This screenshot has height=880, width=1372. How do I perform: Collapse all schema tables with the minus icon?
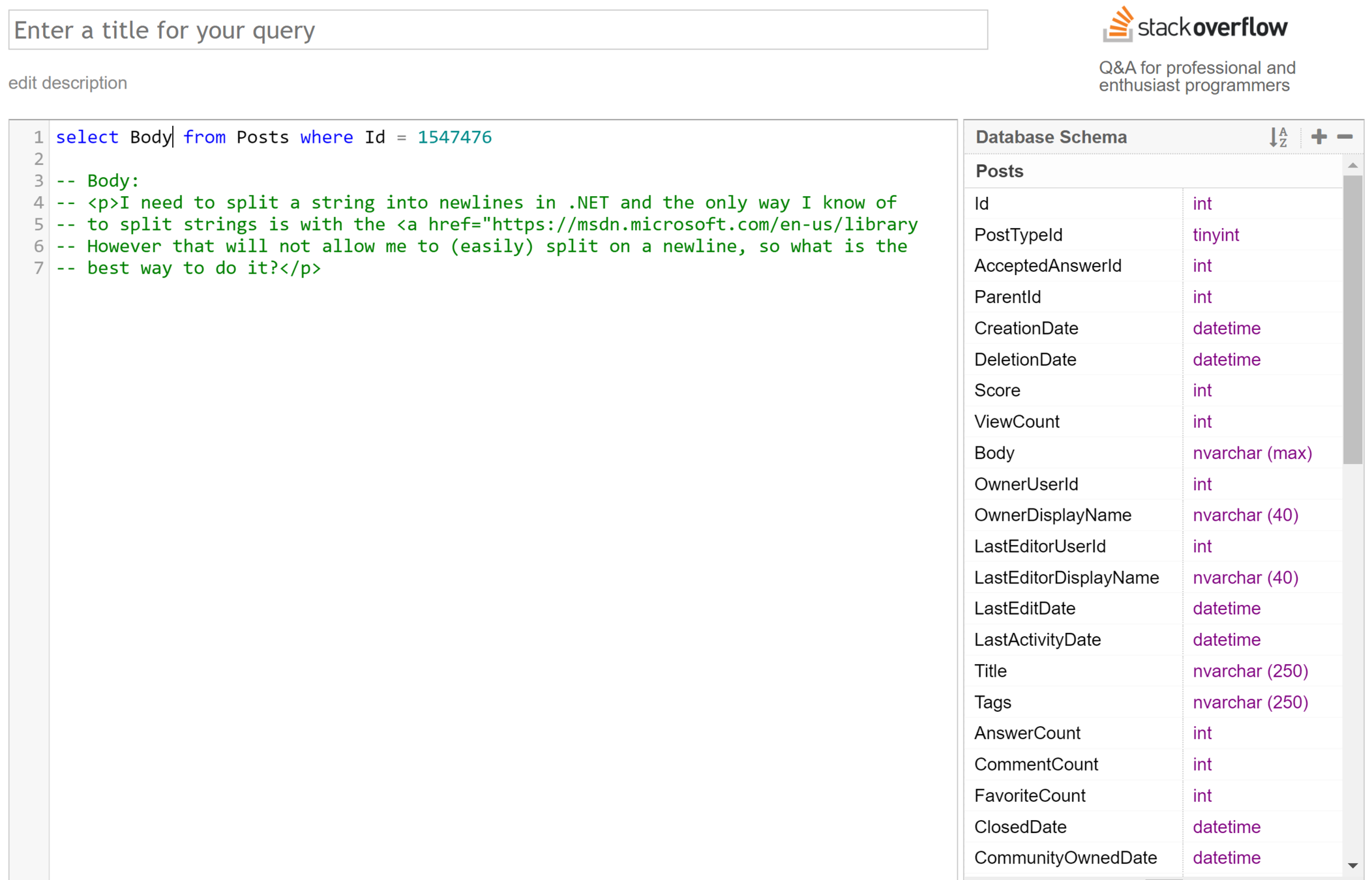coord(1345,137)
